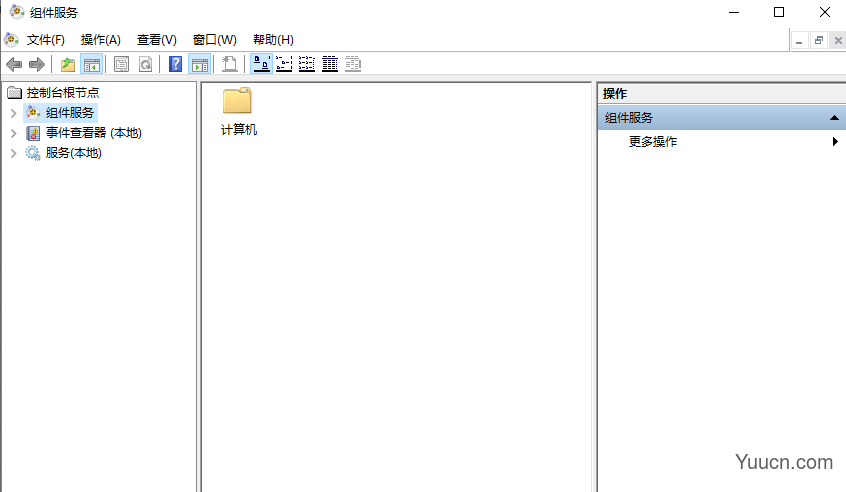Open the 更多操作 submenu arrow
Screen dimensions: 846x492
(835, 141)
